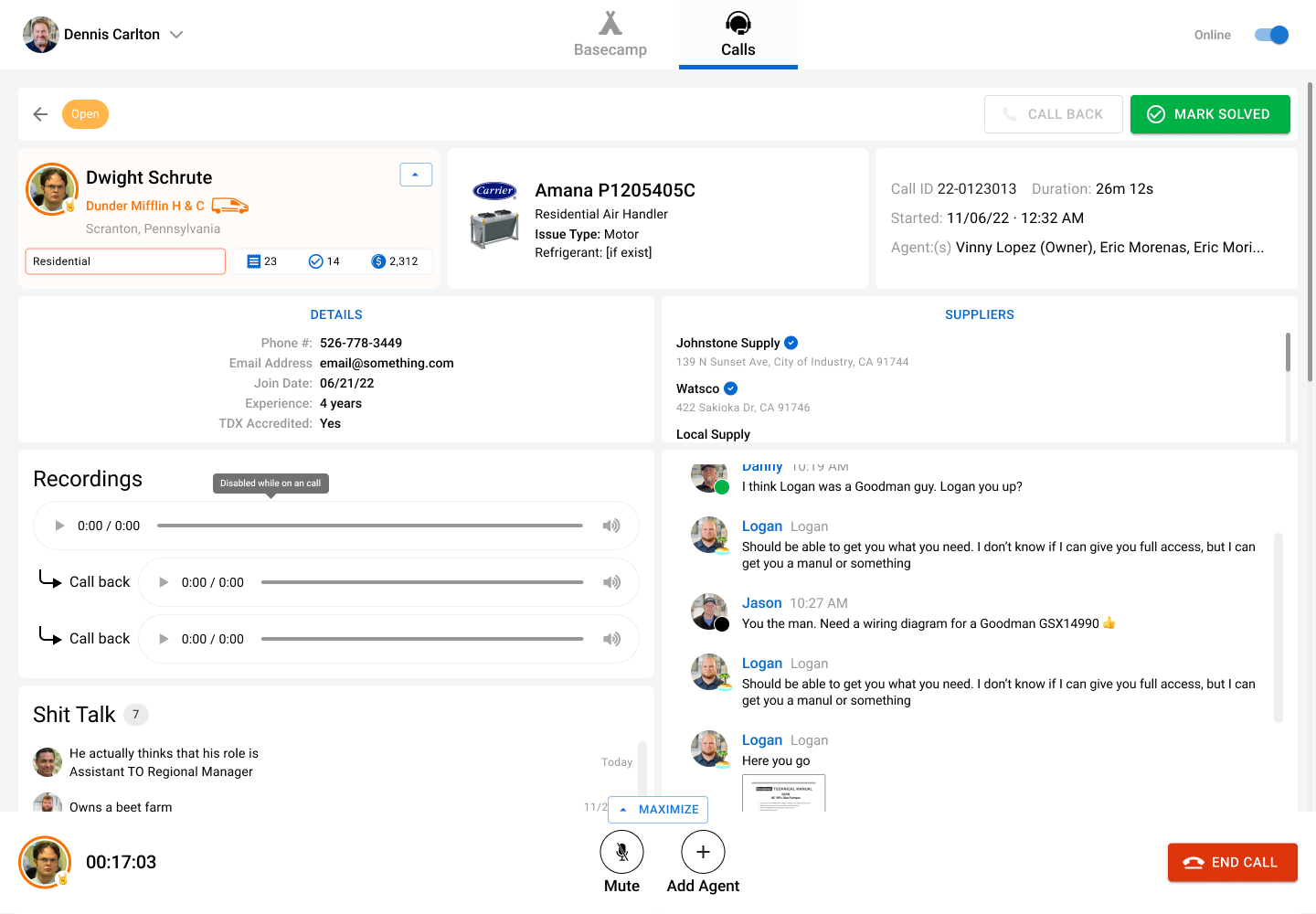Collapse Dwight Schrute's profile card
This screenshot has width=1316, height=914.
416,175
